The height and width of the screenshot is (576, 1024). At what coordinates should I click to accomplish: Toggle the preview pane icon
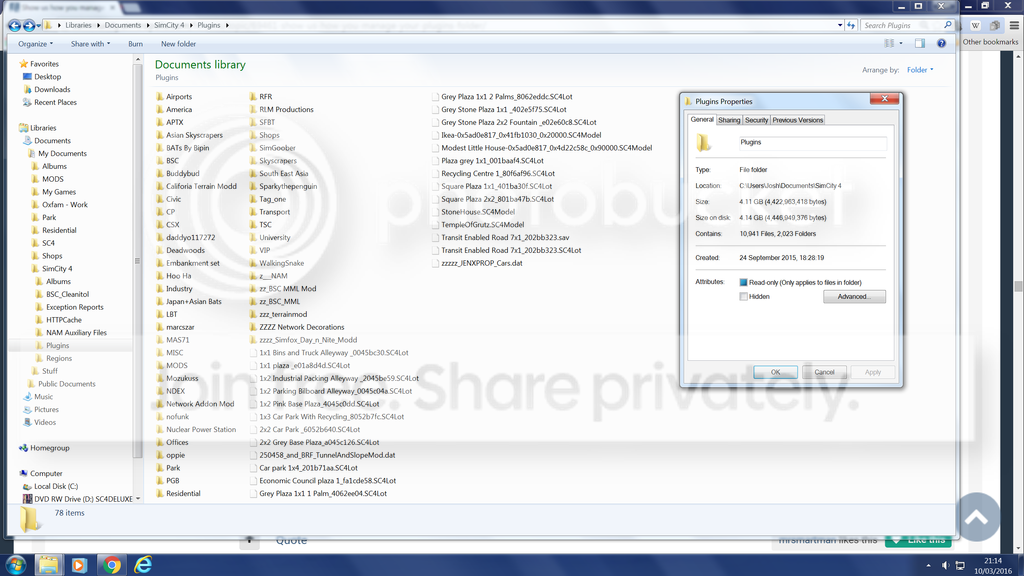tap(920, 44)
